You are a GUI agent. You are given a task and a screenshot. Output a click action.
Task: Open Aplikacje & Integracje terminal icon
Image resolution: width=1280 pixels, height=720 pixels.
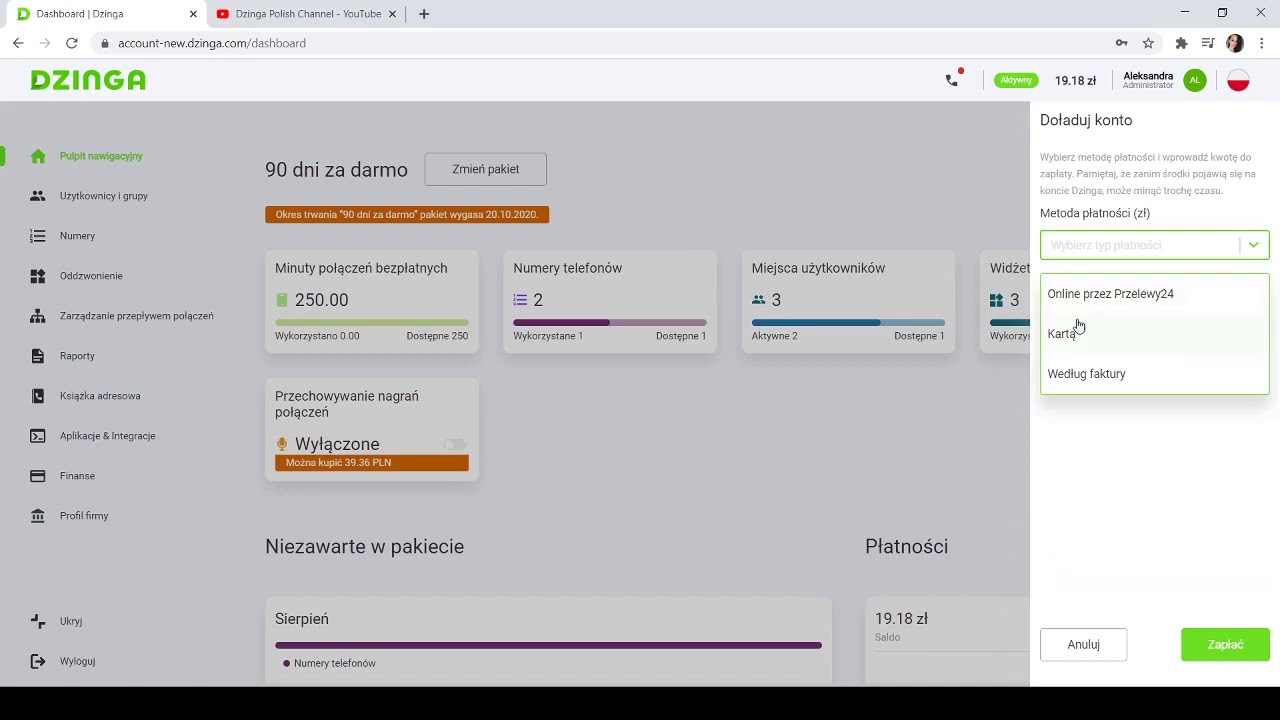coord(38,436)
